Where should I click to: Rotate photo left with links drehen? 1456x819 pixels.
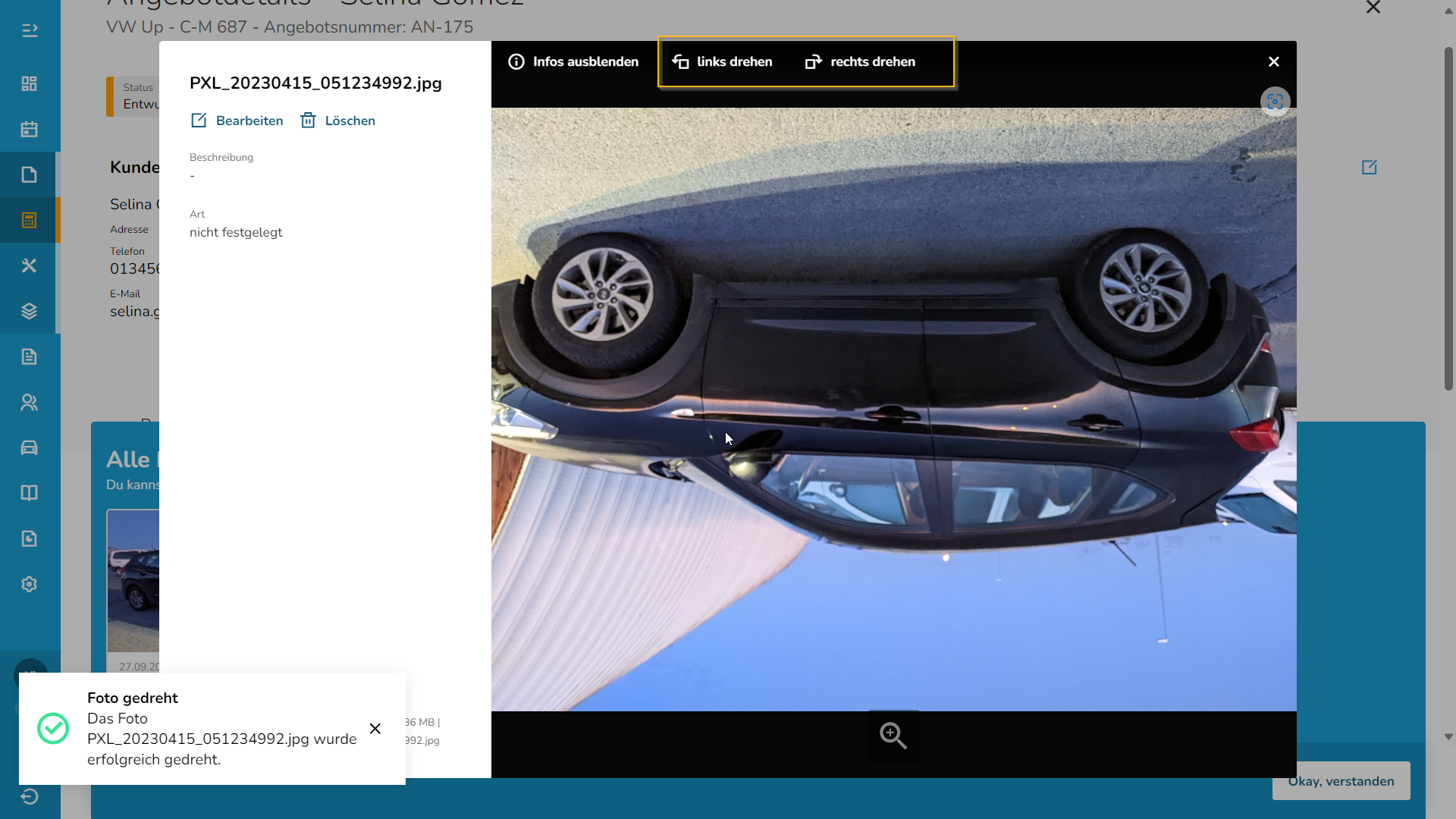[722, 61]
